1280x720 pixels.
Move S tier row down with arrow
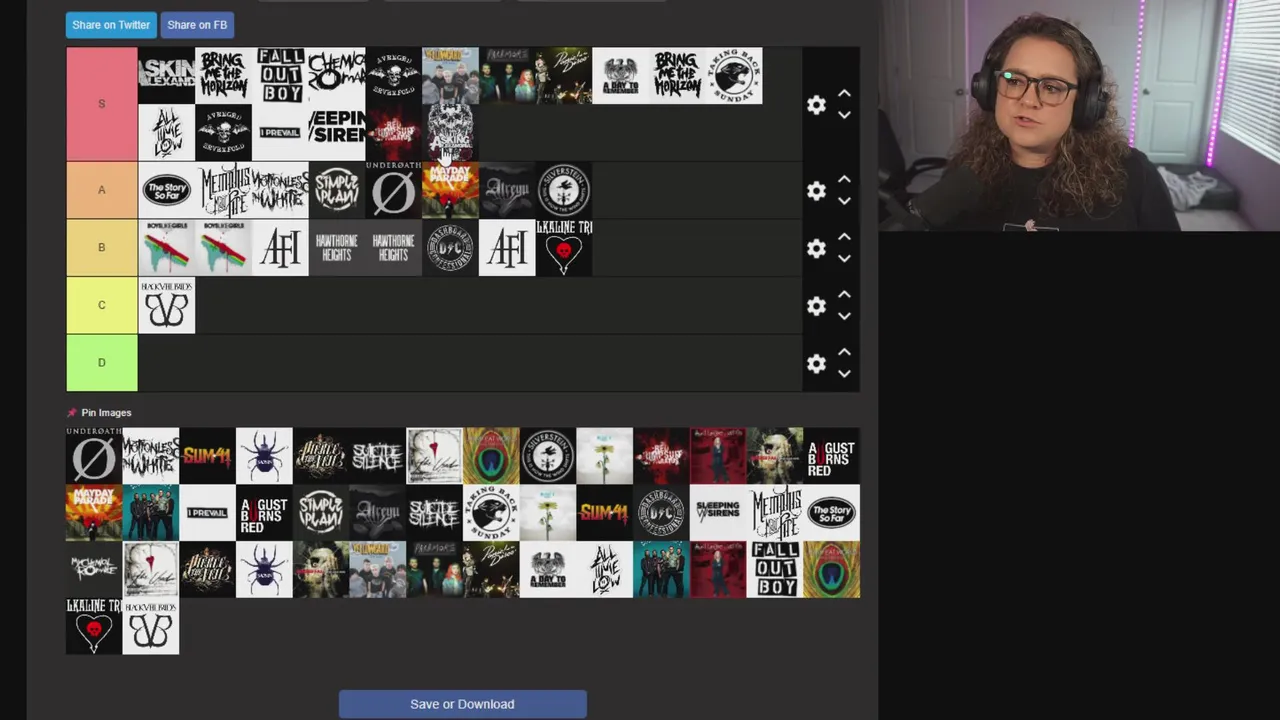844,115
